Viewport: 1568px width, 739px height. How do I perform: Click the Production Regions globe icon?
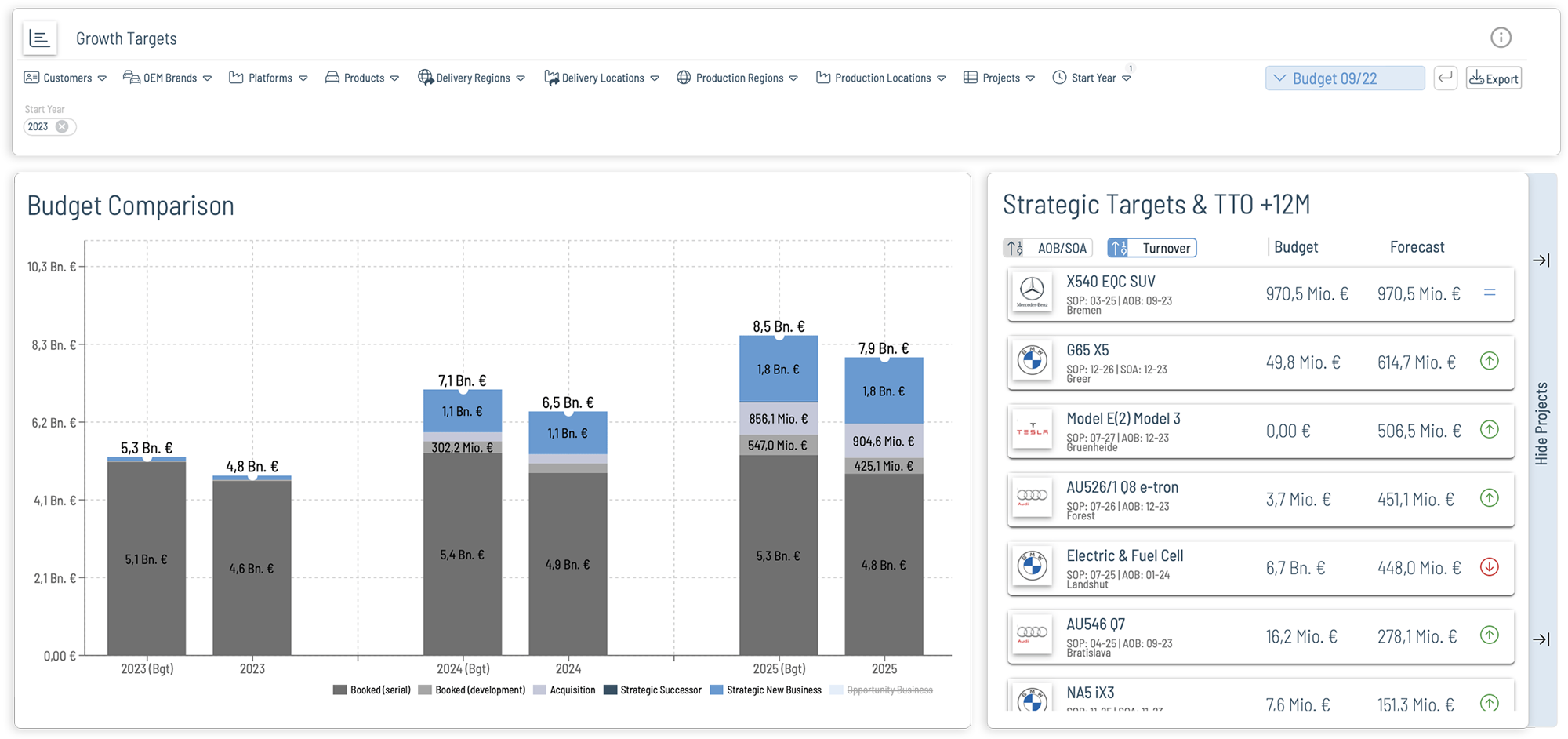click(x=684, y=78)
